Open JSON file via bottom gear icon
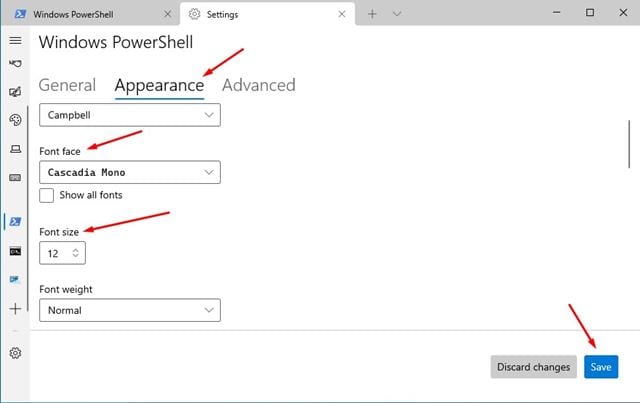Viewport: 640px width, 403px height. click(15, 353)
